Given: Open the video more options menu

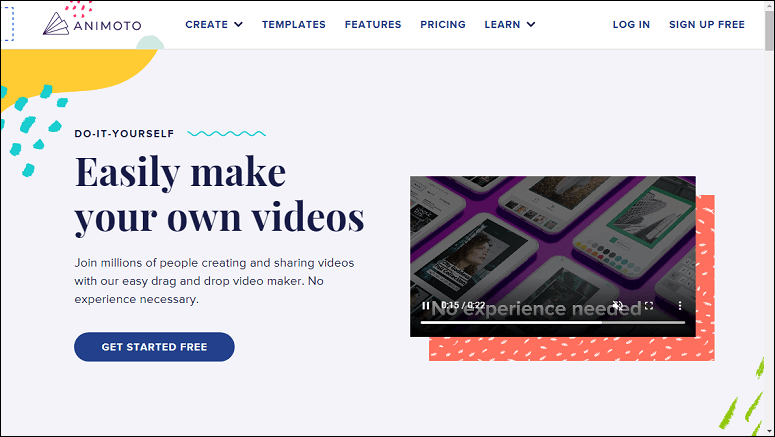Looking at the screenshot, I should pyautogui.click(x=680, y=306).
